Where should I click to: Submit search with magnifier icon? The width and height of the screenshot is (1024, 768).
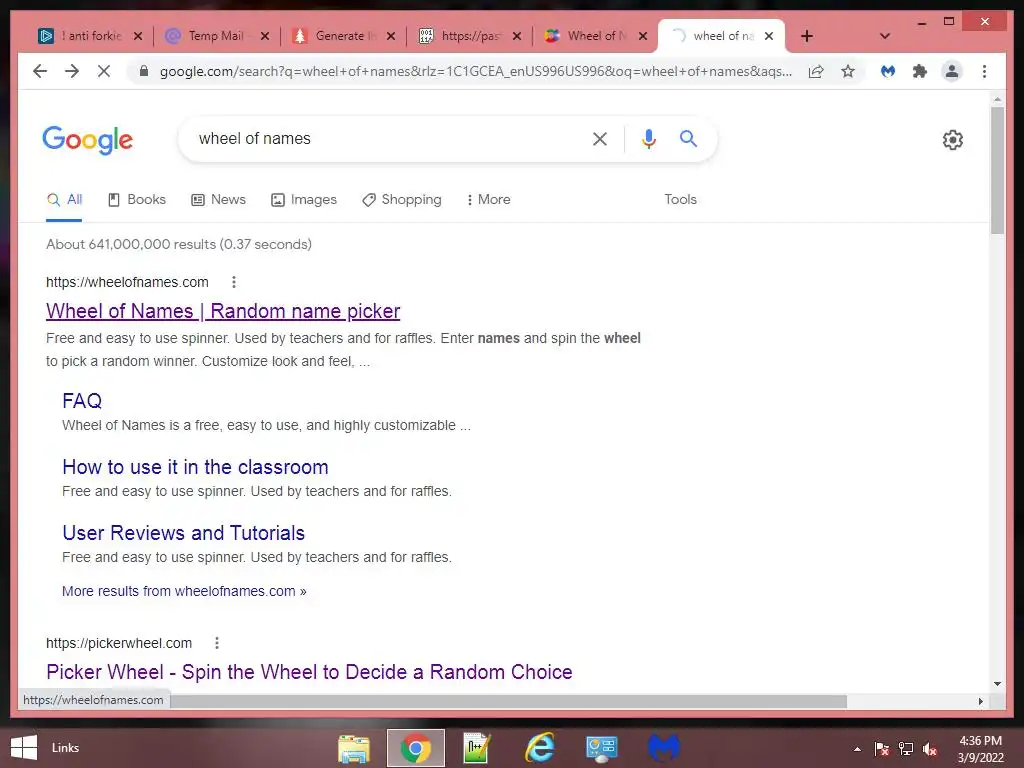tap(688, 138)
